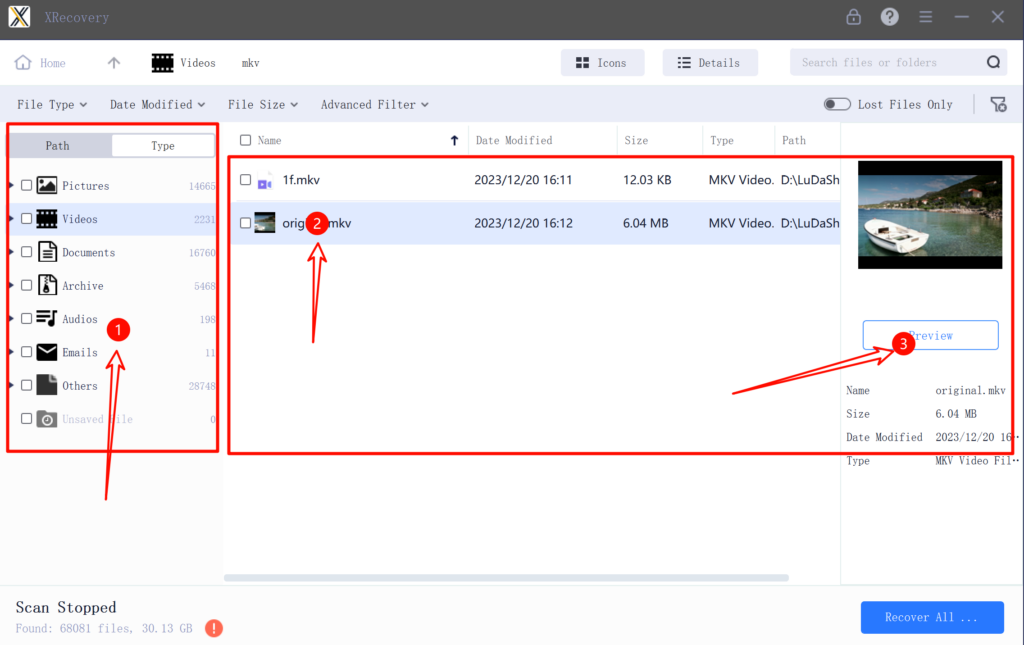Check the Others category checkbox
This screenshot has width=1024, height=645.
pyautogui.click(x=26, y=385)
